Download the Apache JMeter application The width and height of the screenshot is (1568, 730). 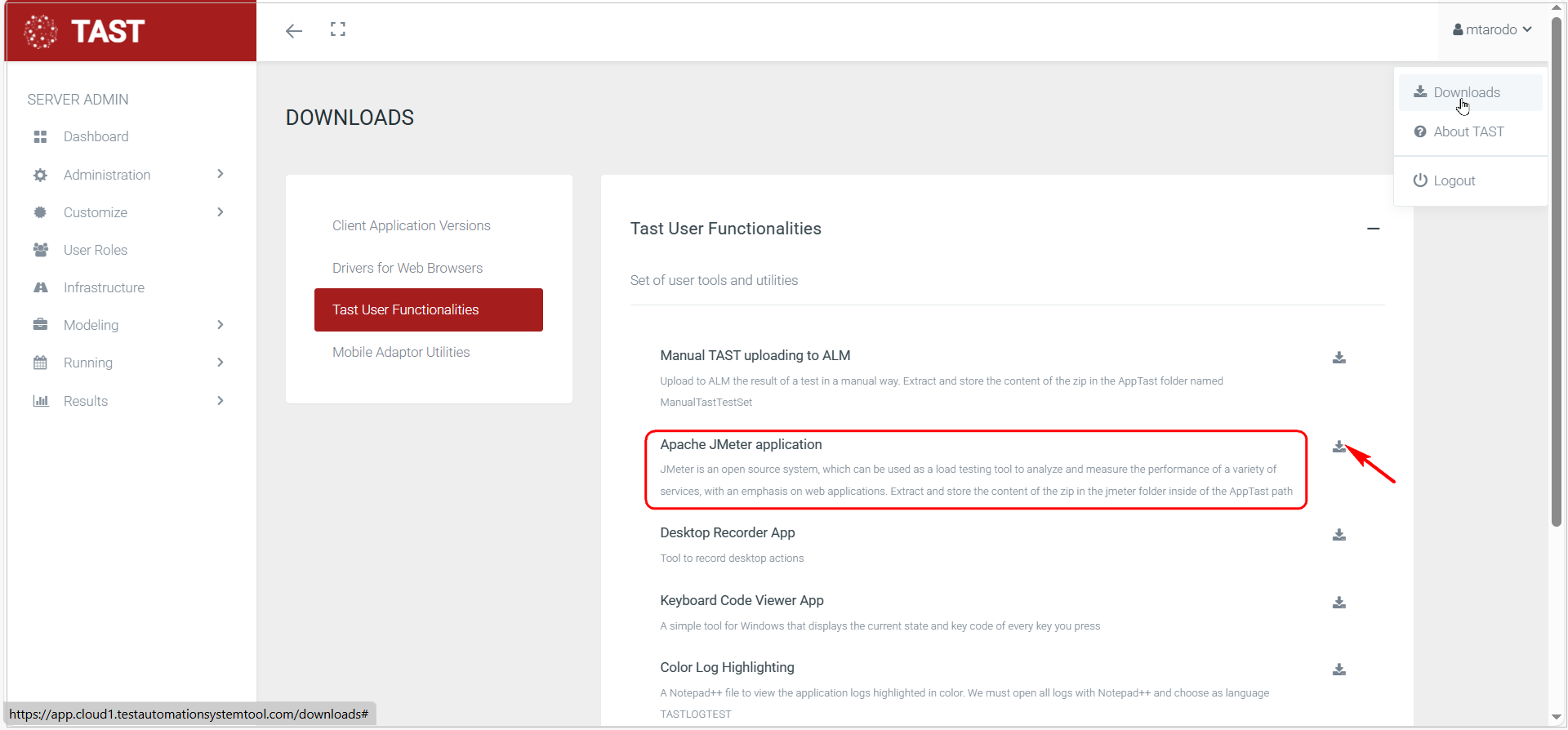click(x=1339, y=447)
